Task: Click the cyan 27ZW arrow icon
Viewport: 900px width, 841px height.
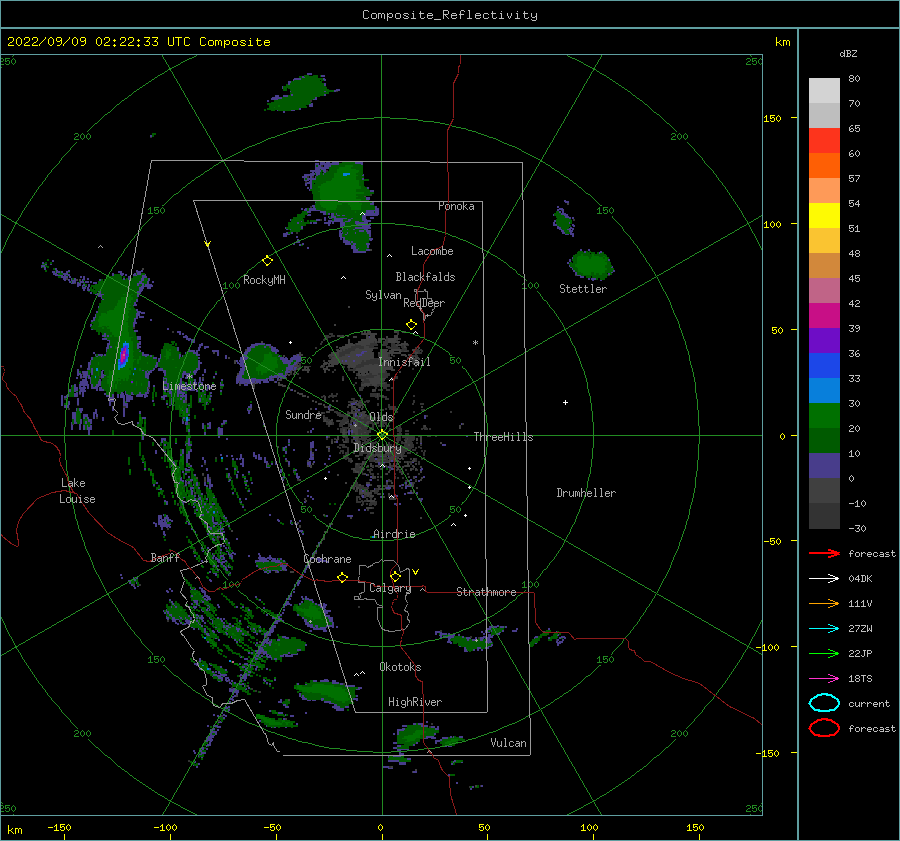Action: pos(824,629)
